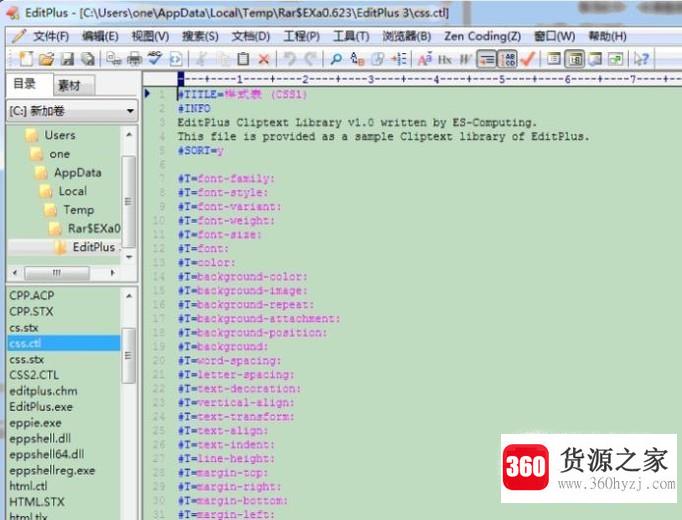Open the 浏览器(B) menu
The height and width of the screenshot is (520, 682).
407,36
